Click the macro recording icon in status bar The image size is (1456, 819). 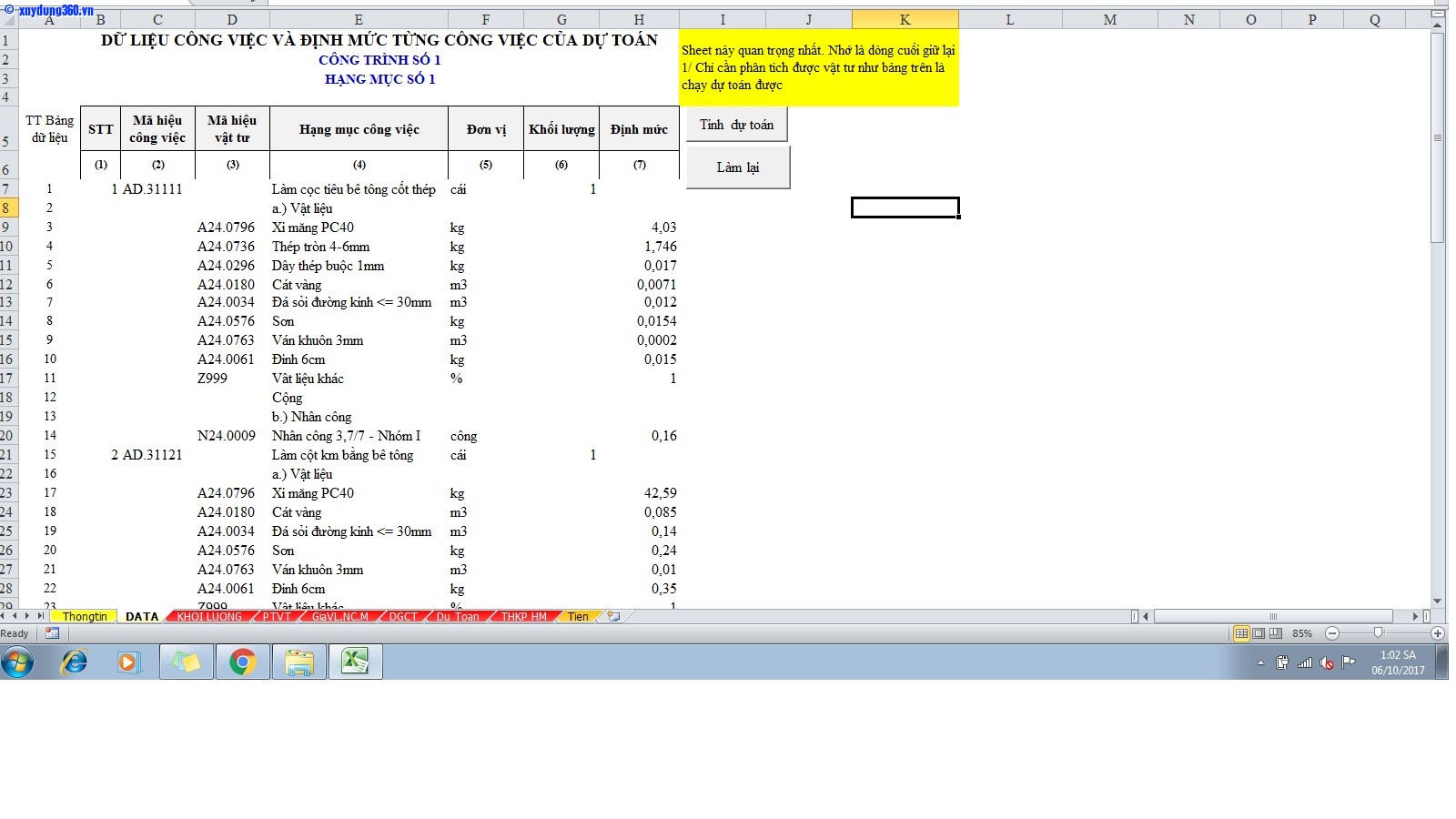tap(52, 633)
